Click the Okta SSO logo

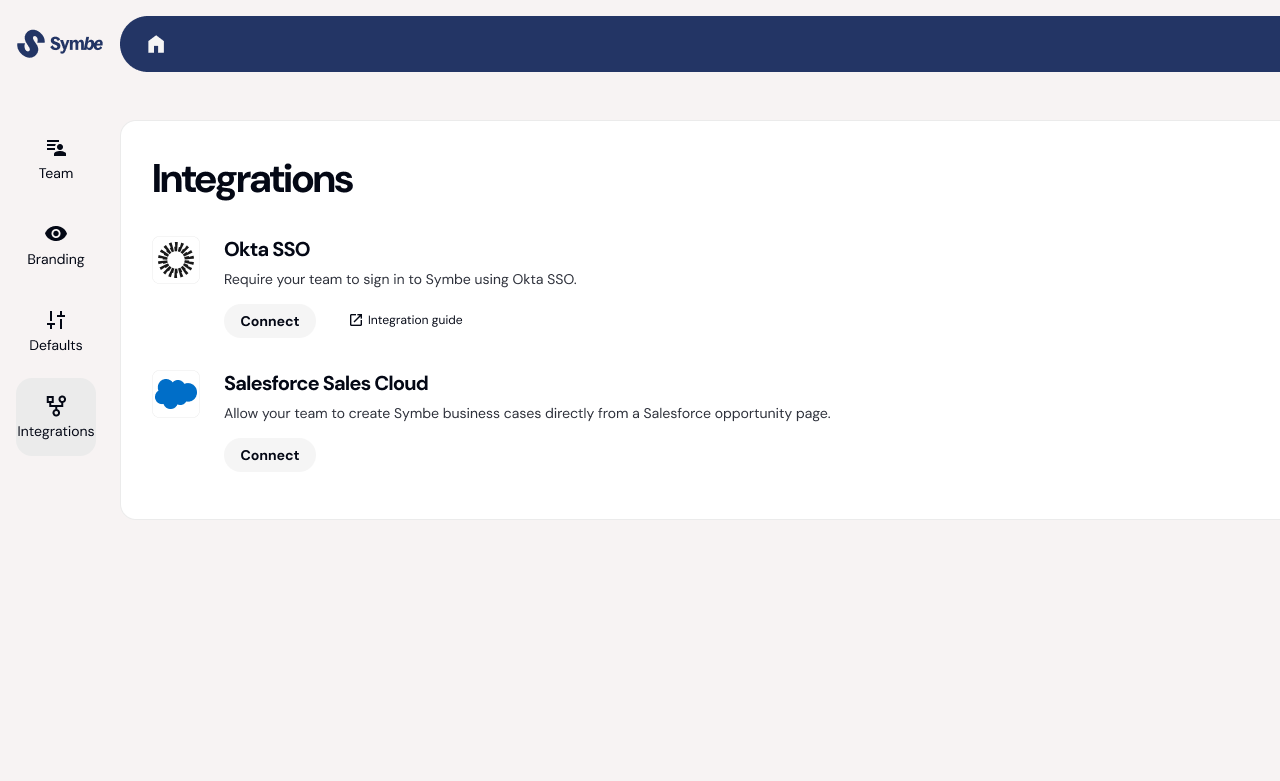(176, 260)
